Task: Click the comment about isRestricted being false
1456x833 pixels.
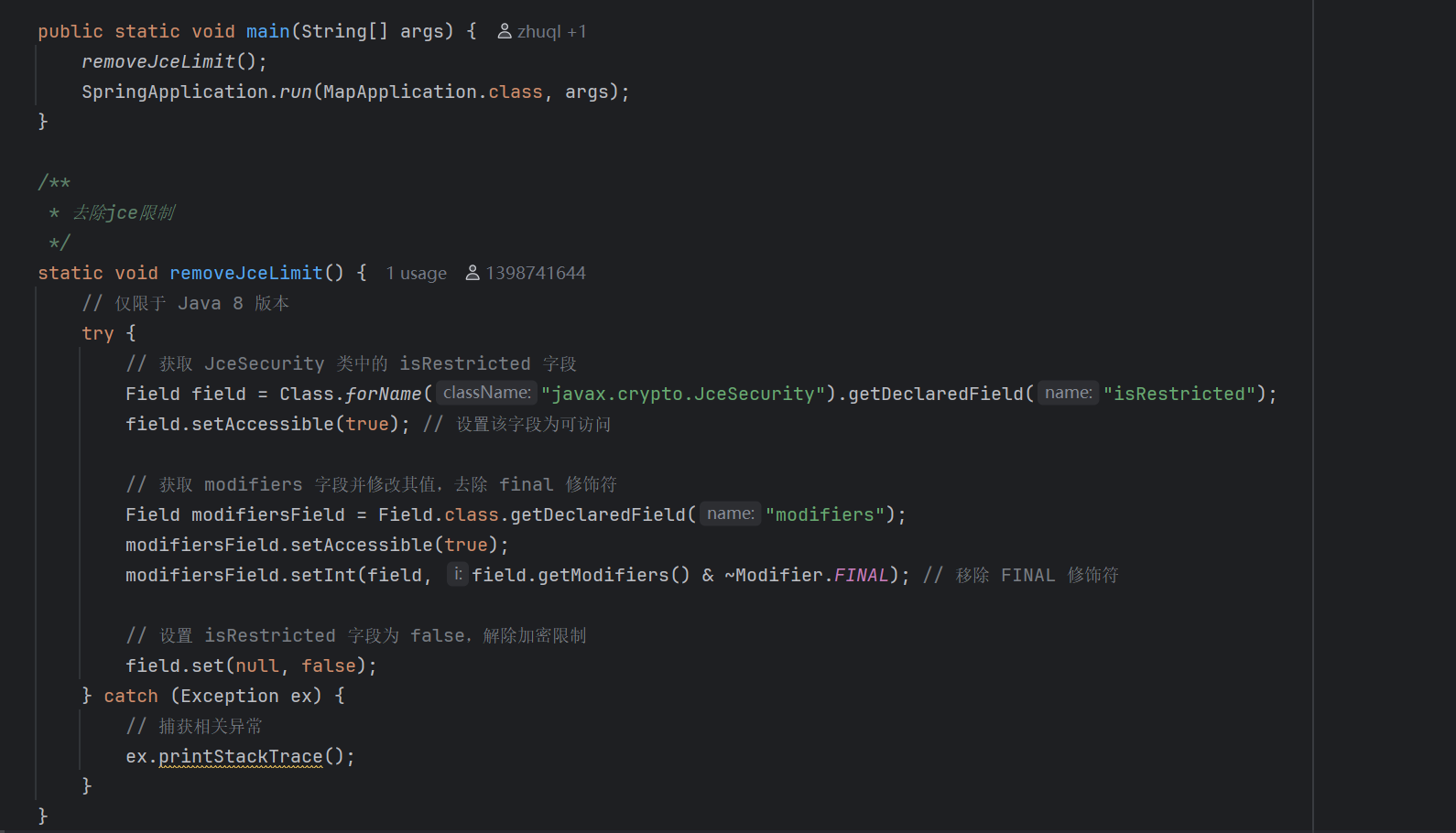Action: pyautogui.click(x=356, y=636)
